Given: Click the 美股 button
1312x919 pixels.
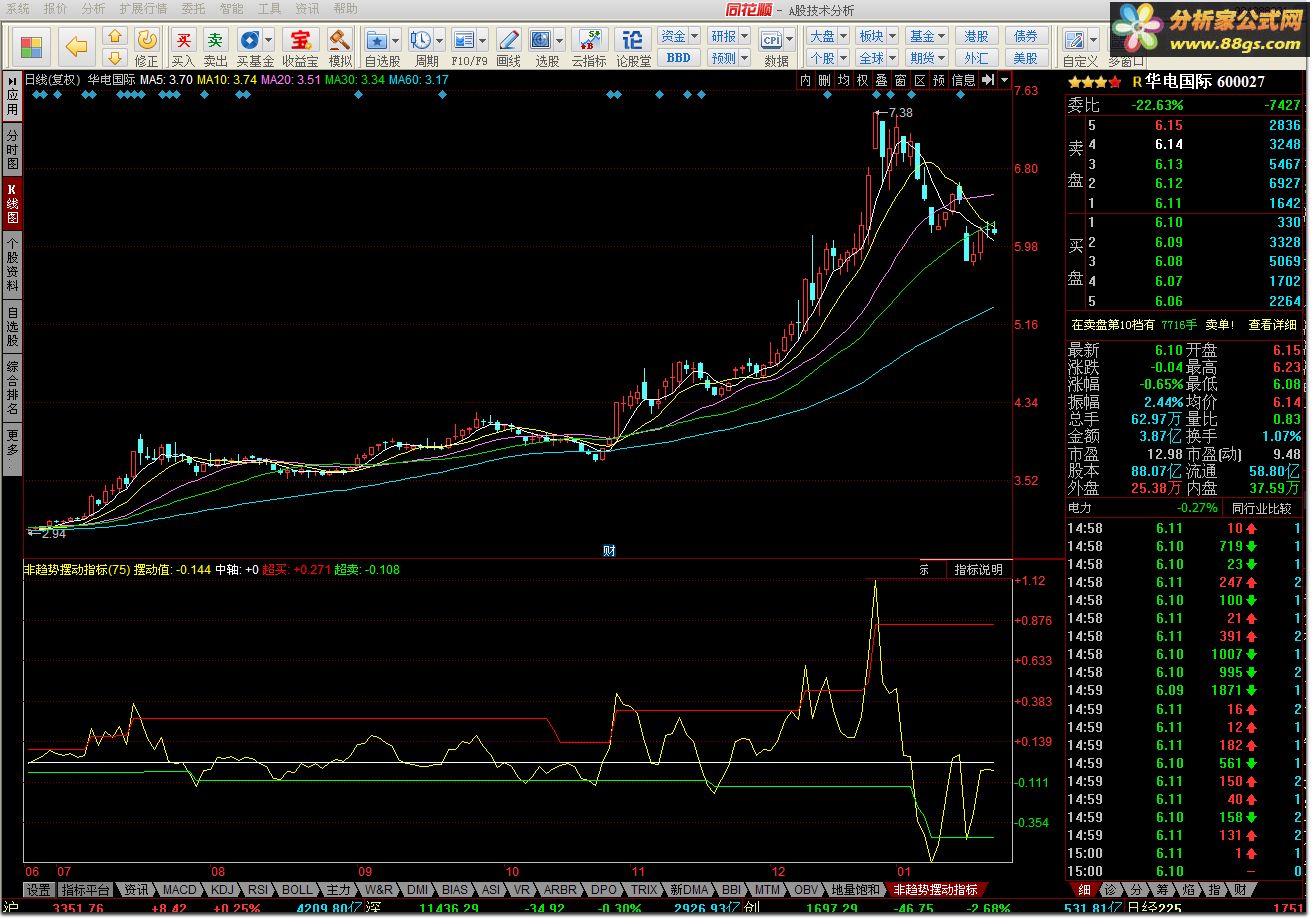Looking at the screenshot, I should (1026, 58).
